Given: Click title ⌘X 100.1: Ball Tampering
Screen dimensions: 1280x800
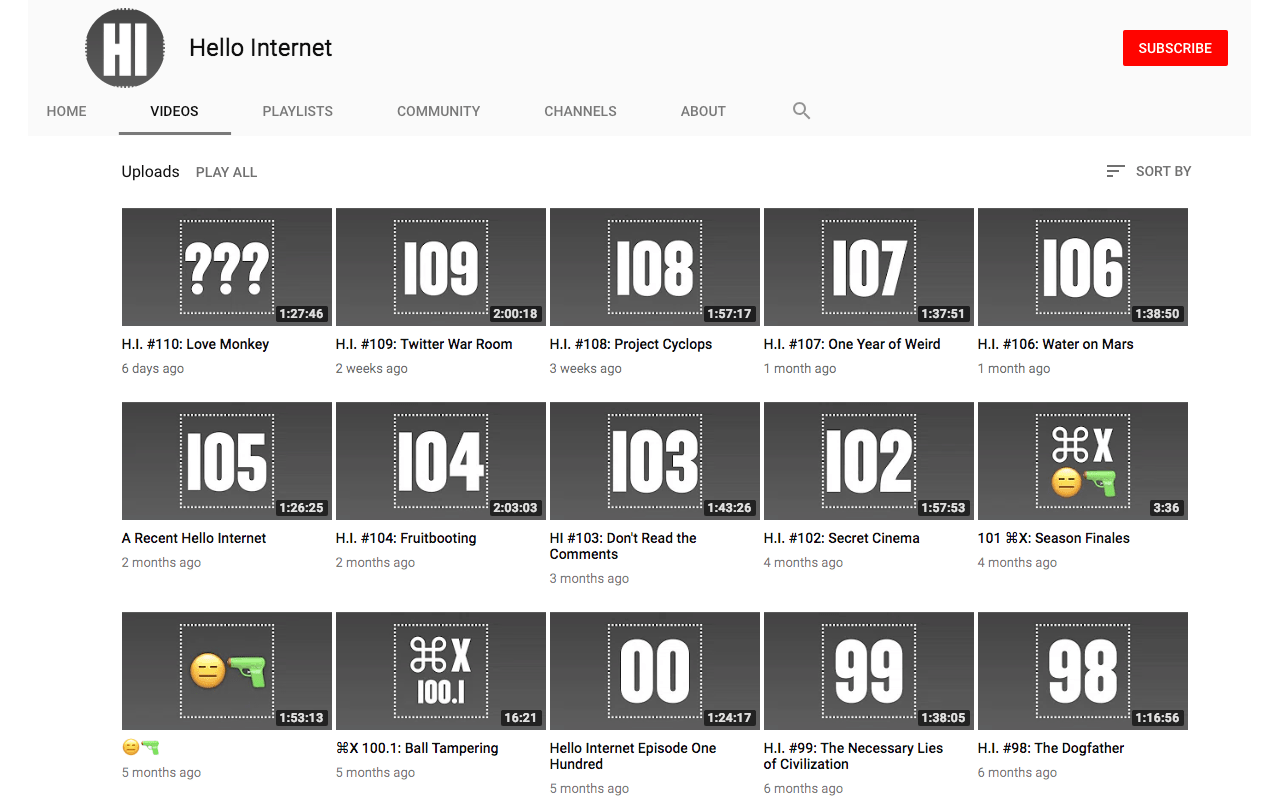Looking at the screenshot, I should pyautogui.click(x=417, y=748).
